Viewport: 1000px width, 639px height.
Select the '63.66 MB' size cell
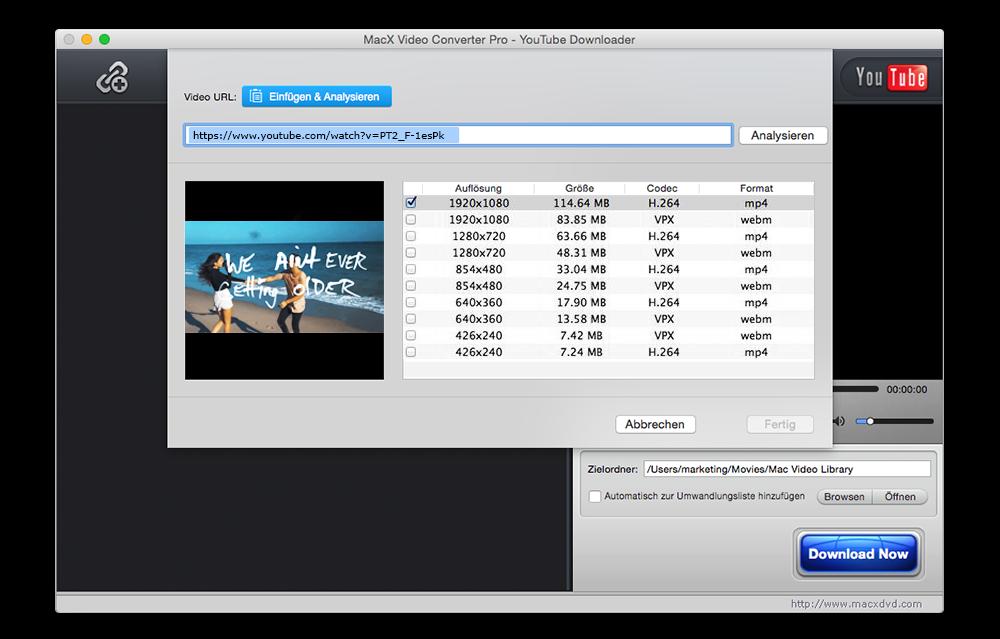click(x=581, y=236)
